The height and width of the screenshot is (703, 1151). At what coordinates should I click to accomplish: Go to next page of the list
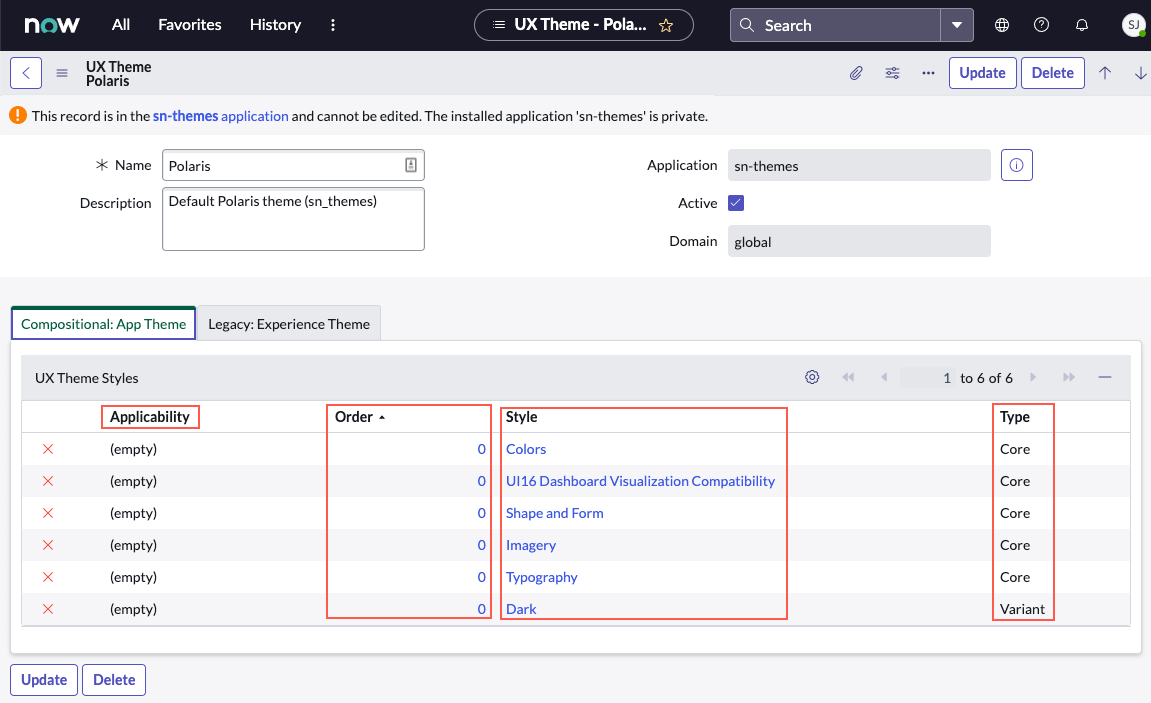tap(1033, 377)
